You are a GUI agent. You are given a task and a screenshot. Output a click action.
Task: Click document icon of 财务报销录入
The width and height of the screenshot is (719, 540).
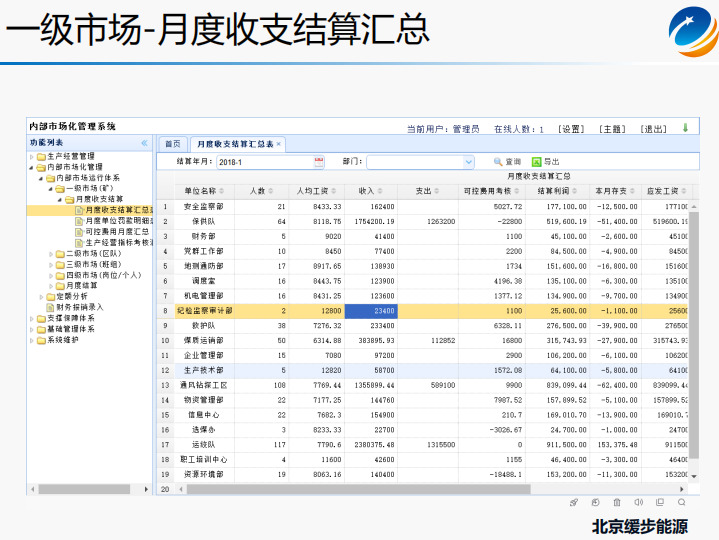[50, 307]
